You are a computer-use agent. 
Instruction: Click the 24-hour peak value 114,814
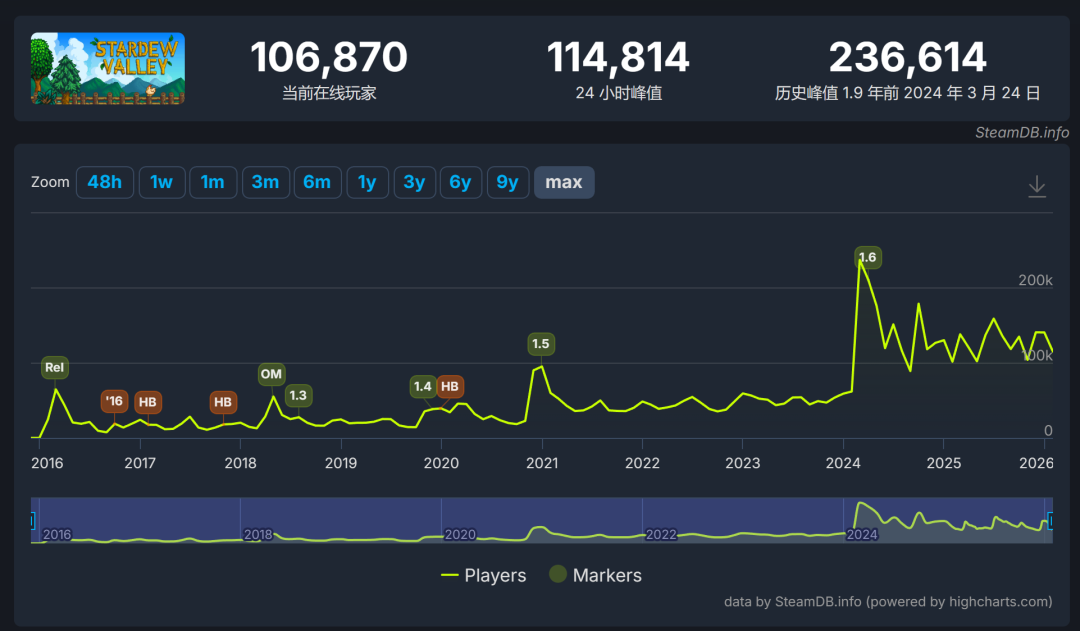pyautogui.click(x=618, y=56)
